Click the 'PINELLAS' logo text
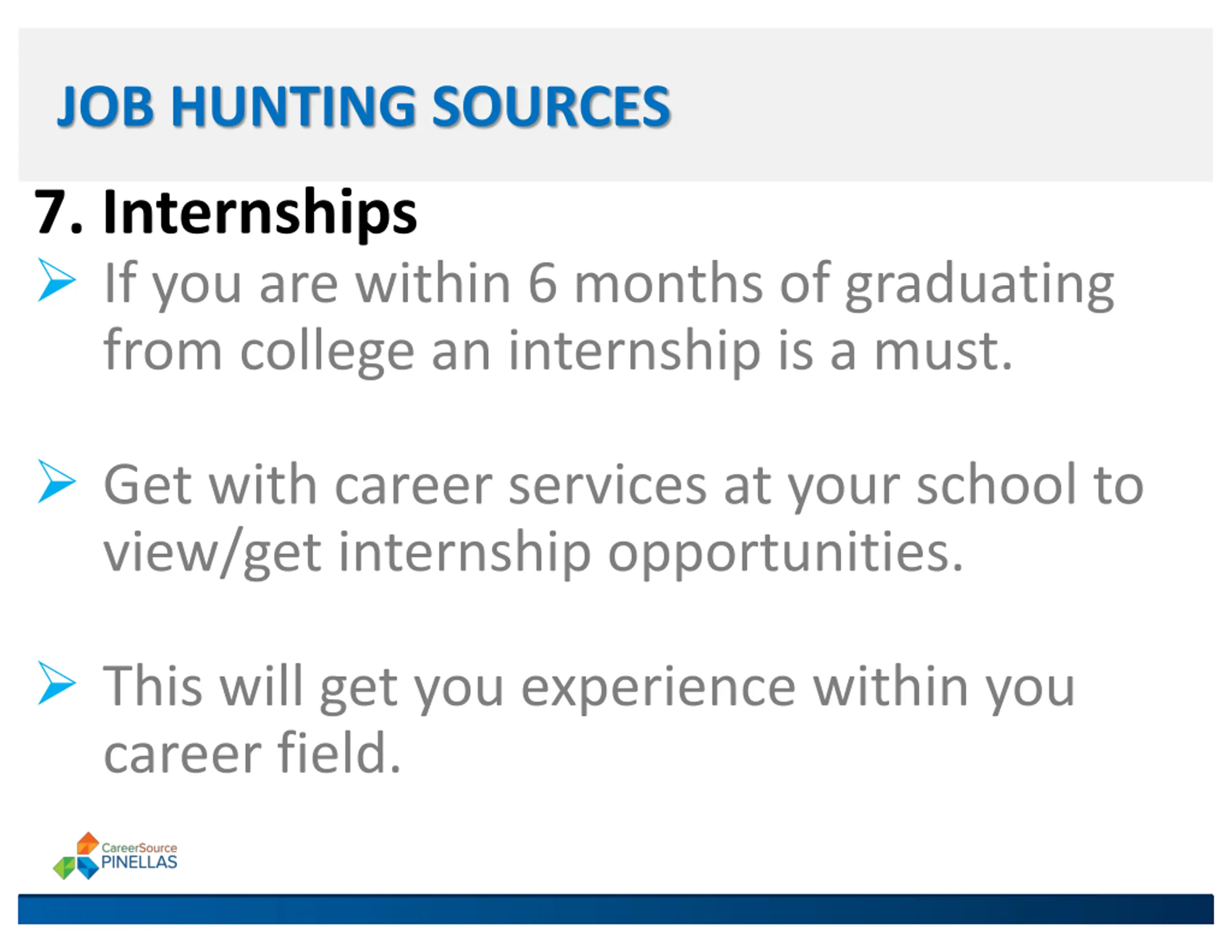Image resolution: width=1232 pixels, height=952 pixels. (139, 862)
